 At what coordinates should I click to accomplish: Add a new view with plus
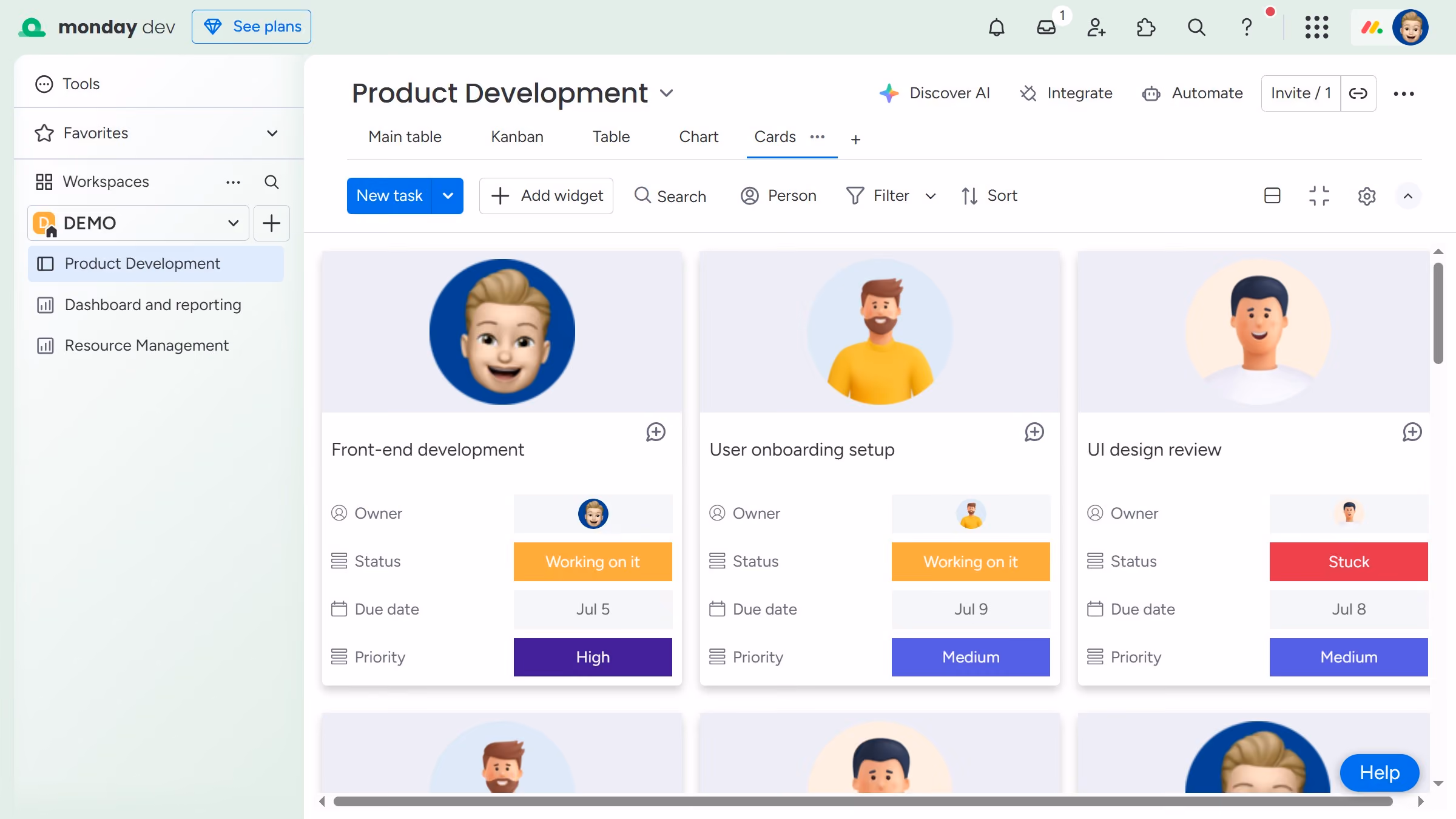point(855,140)
